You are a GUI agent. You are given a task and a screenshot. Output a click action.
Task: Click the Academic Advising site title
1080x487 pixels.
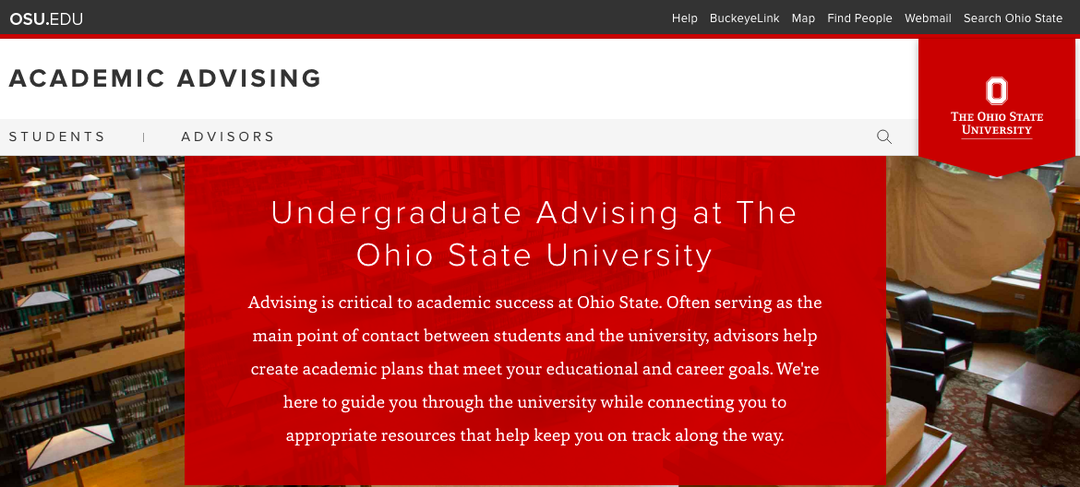(165, 78)
